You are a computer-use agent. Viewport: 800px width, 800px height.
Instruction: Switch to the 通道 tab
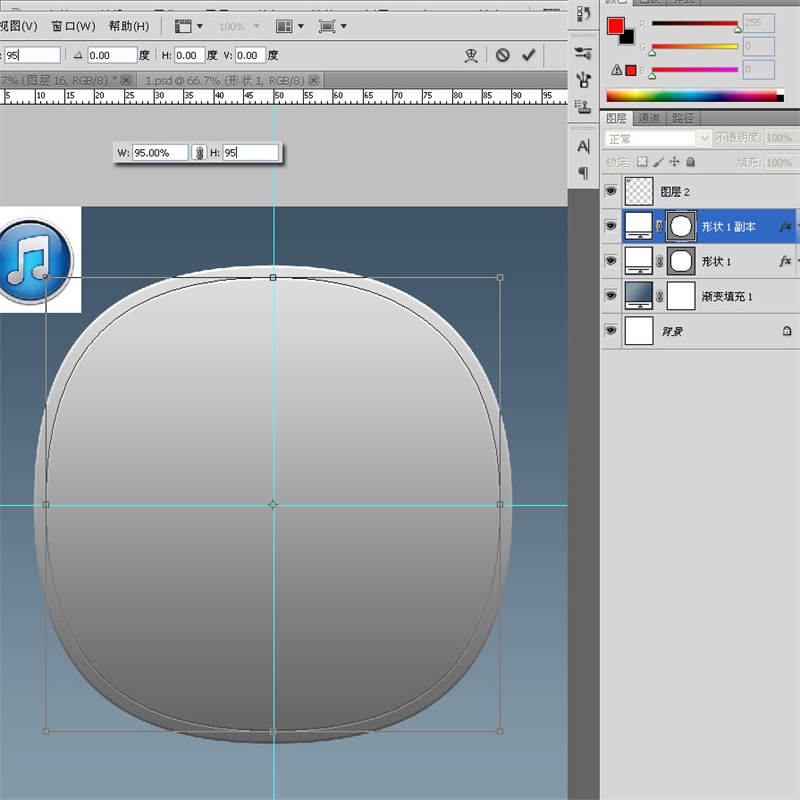tap(649, 118)
